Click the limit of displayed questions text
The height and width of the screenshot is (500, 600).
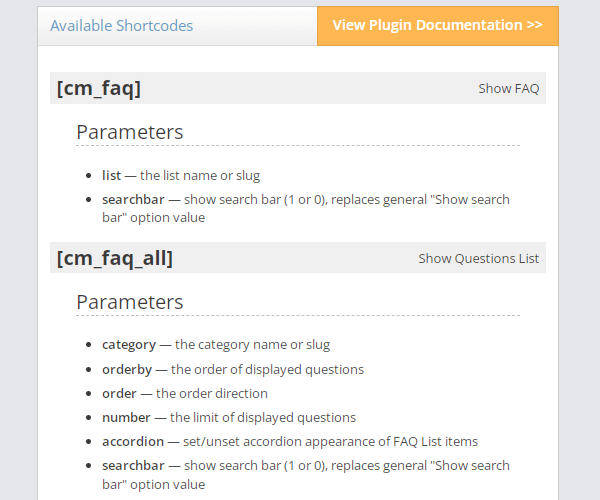click(263, 417)
